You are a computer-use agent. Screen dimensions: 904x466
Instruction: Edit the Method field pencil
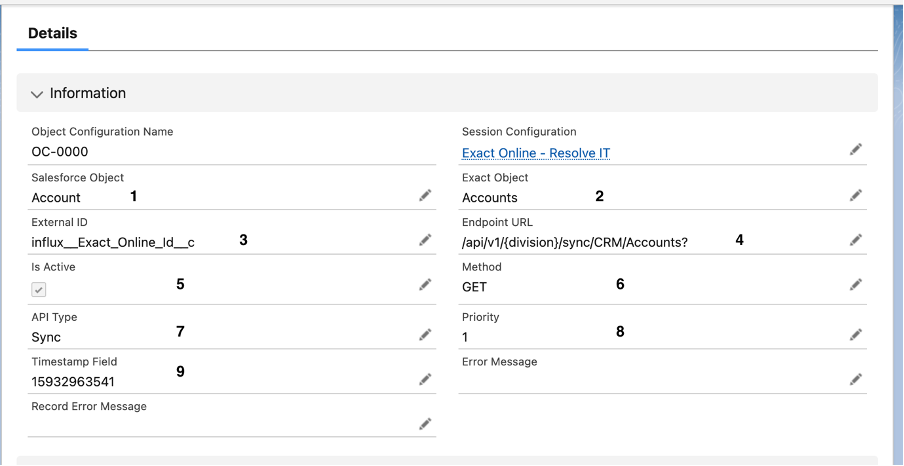tap(856, 284)
